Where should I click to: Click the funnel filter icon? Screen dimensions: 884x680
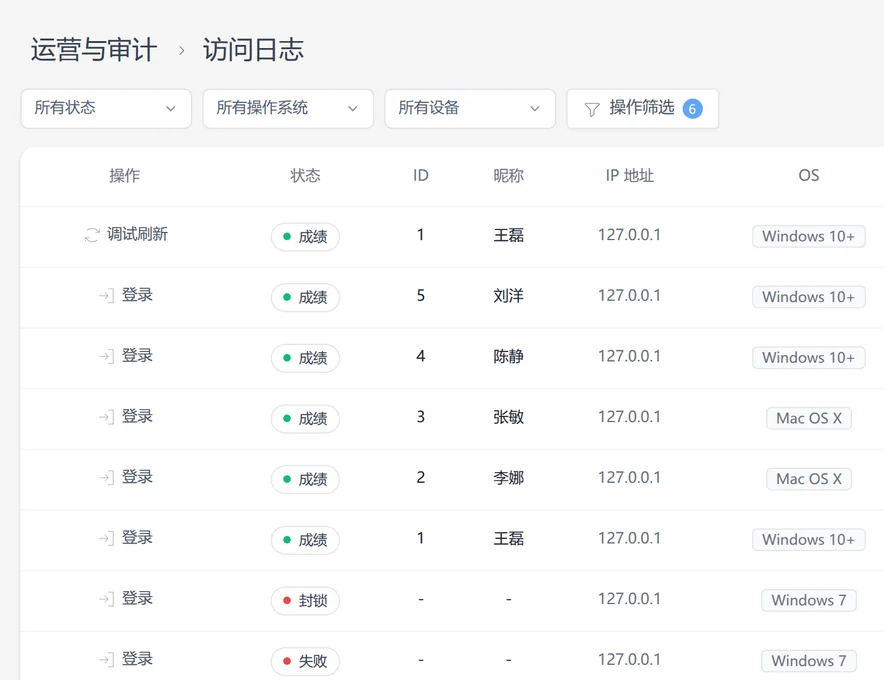(591, 109)
